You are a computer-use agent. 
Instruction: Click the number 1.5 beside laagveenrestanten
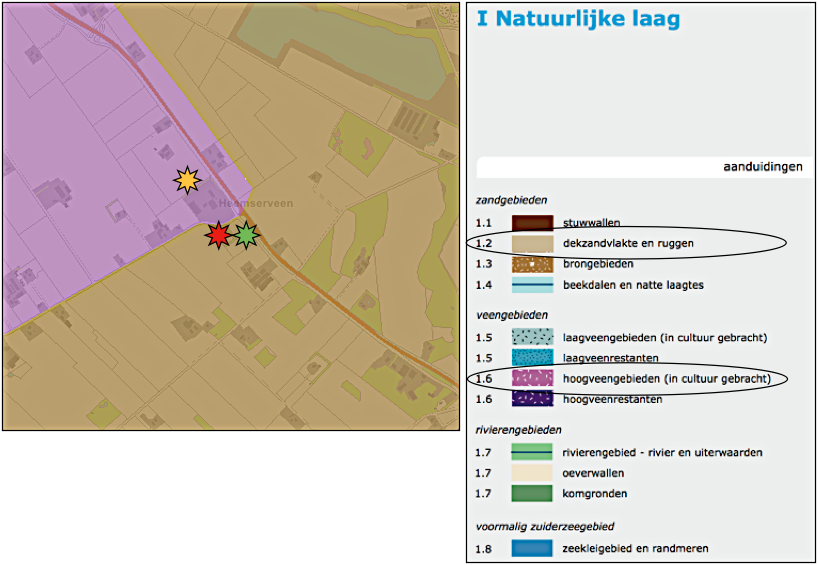[484, 358]
